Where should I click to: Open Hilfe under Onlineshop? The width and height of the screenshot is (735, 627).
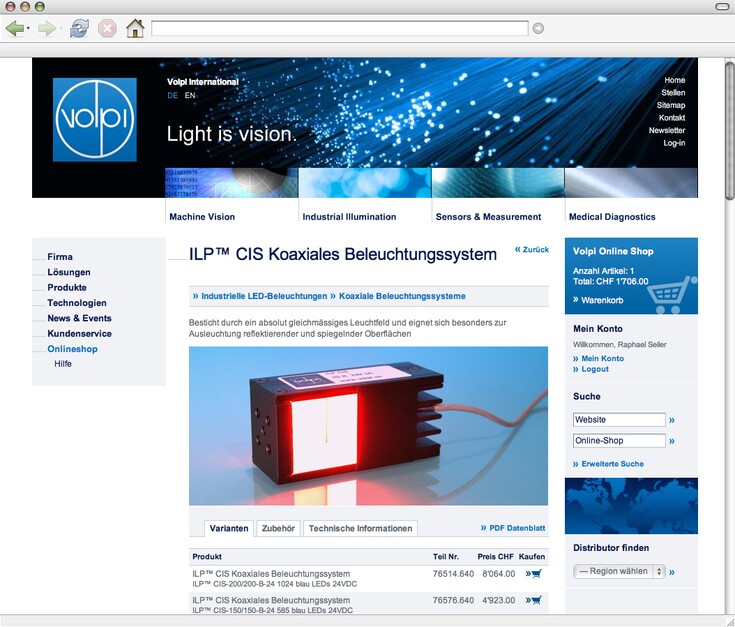click(63, 364)
